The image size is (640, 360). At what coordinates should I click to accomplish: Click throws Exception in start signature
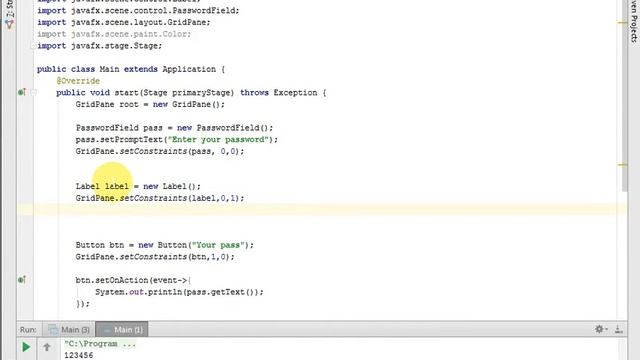(x=278, y=93)
